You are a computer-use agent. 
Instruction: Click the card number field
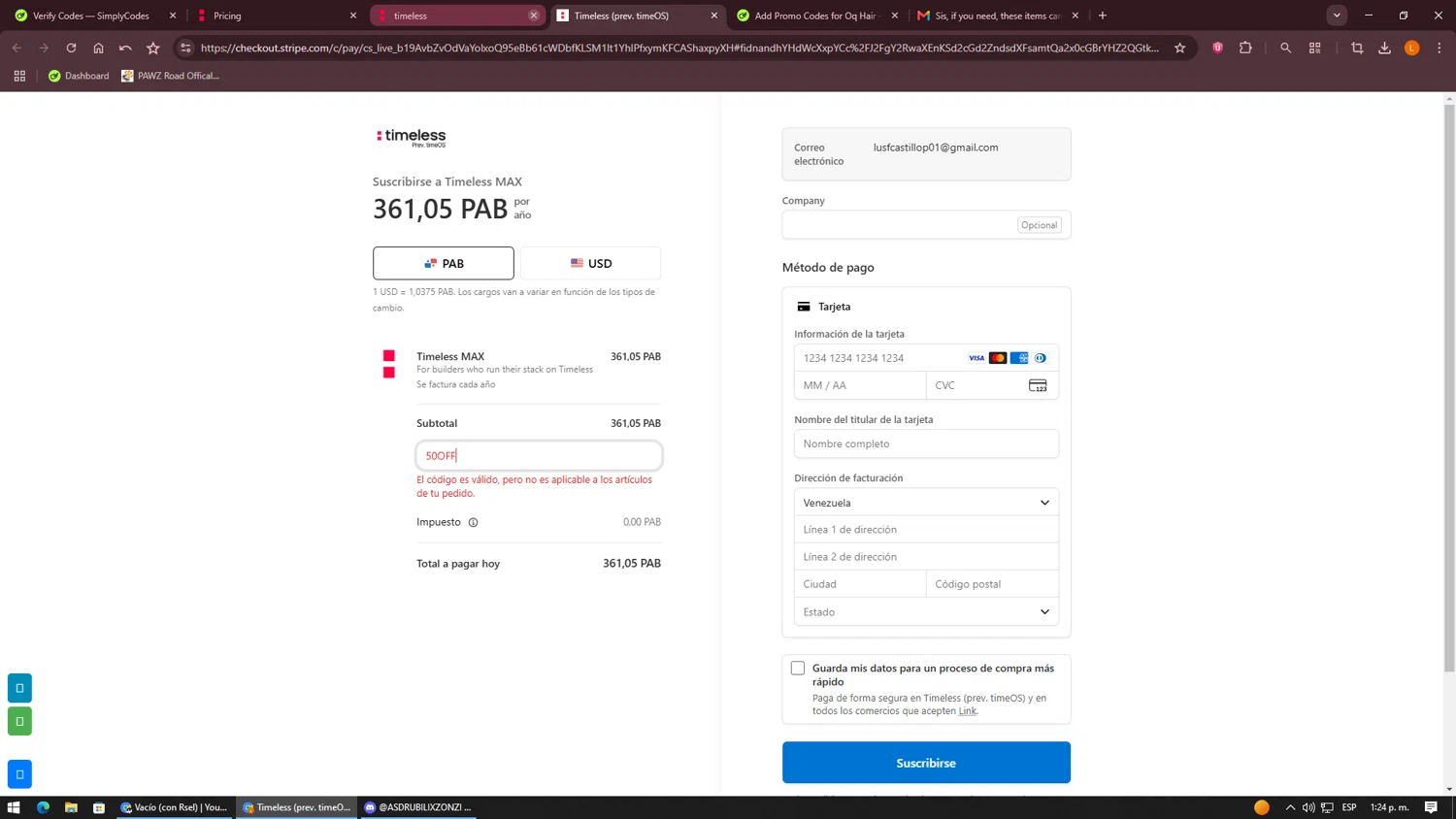pyautogui.click(x=926, y=358)
